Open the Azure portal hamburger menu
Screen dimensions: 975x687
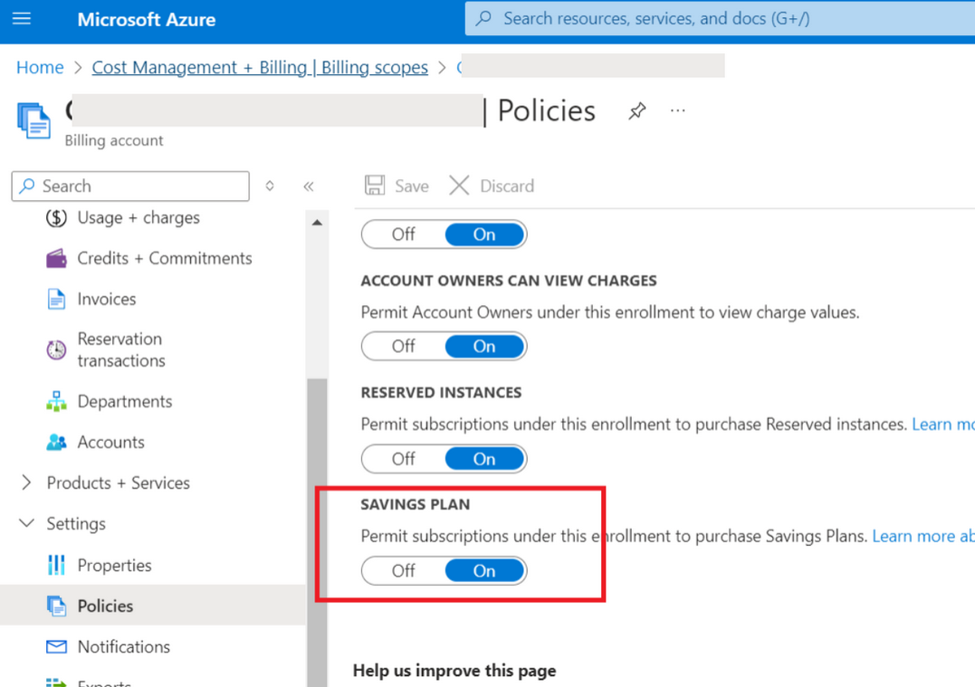(21, 19)
